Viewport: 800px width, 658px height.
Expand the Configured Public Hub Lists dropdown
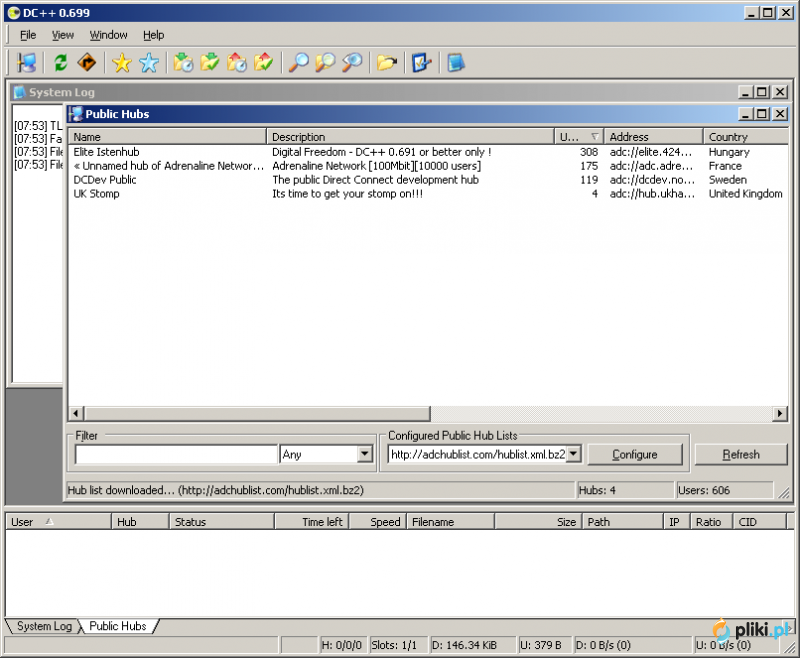coord(573,454)
